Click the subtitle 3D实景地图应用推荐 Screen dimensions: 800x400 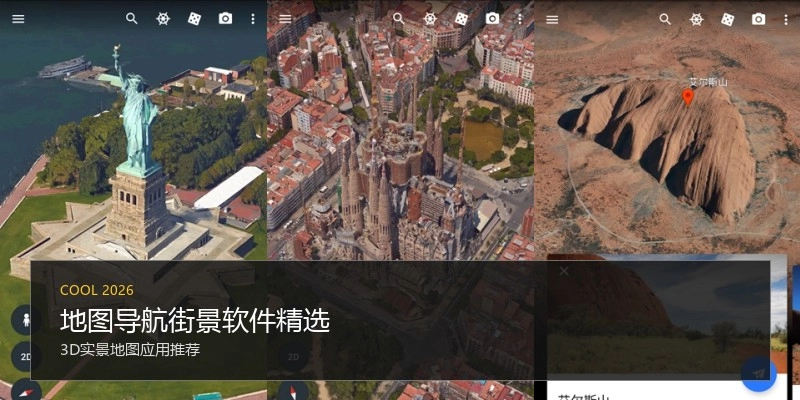click(x=130, y=349)
